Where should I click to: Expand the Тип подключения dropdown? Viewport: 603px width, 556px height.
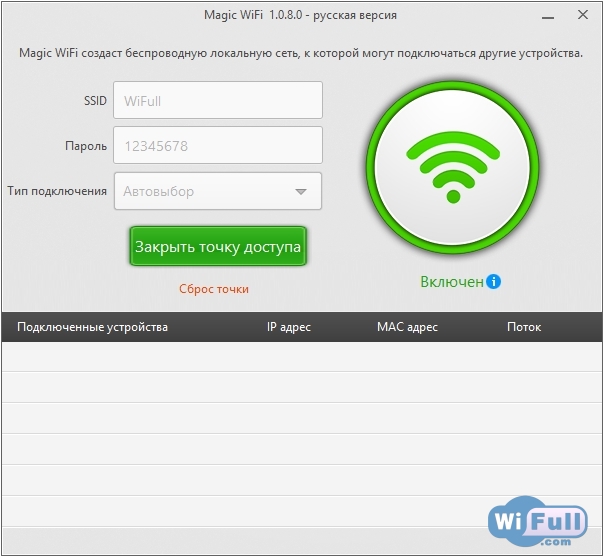(x=218, y=191)
